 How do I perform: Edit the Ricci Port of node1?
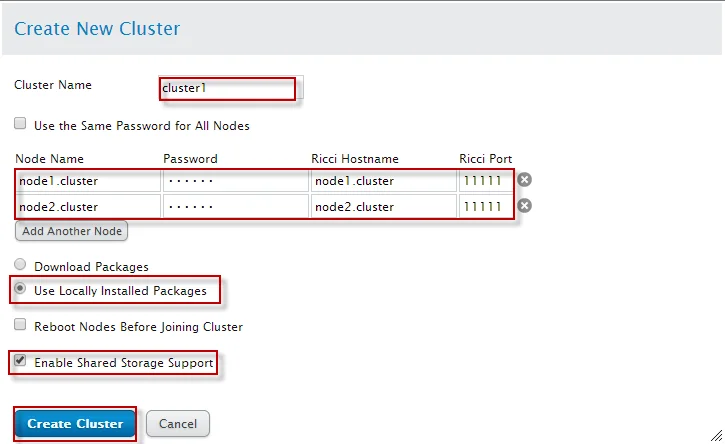tap(485, 181)
